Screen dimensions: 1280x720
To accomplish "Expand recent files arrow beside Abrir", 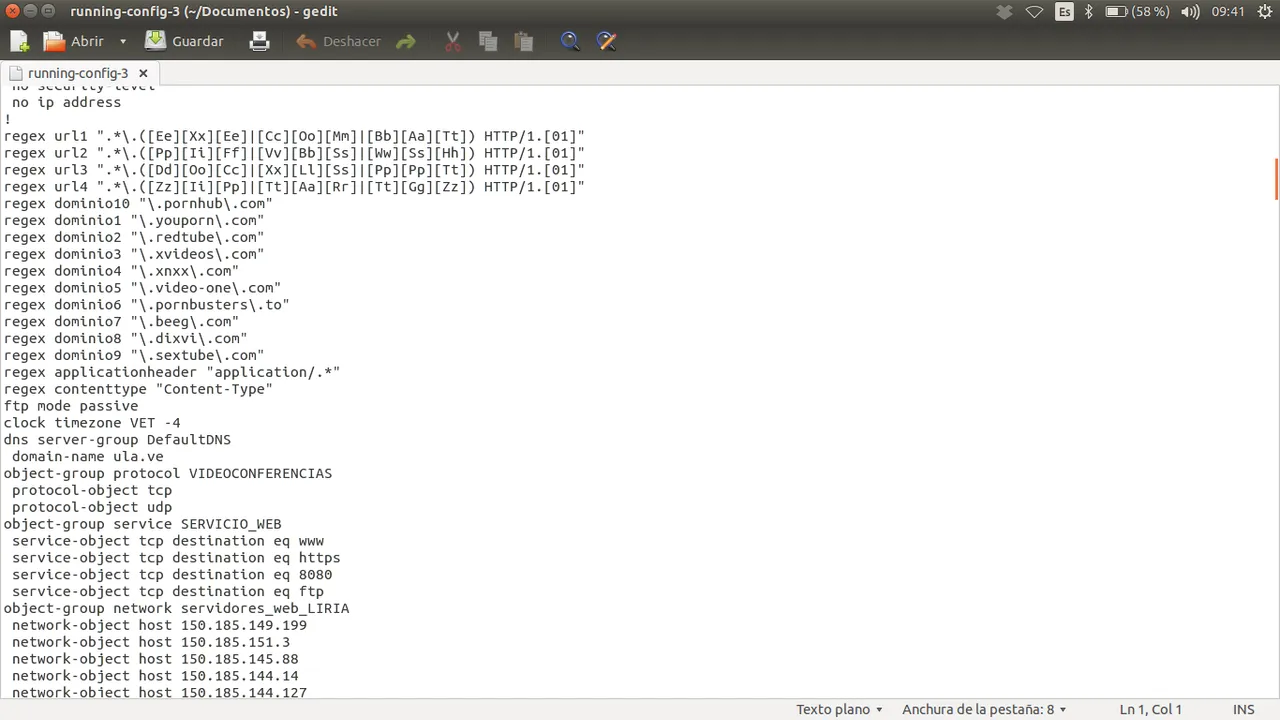I will coord(123,41).
